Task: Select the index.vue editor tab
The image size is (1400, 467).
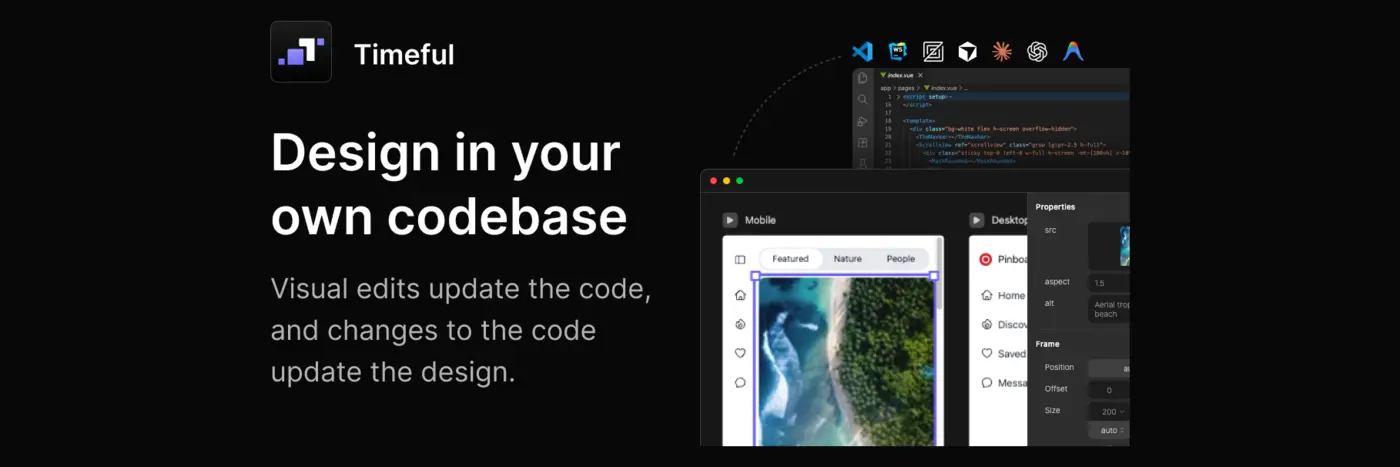Action: (900, 75)
